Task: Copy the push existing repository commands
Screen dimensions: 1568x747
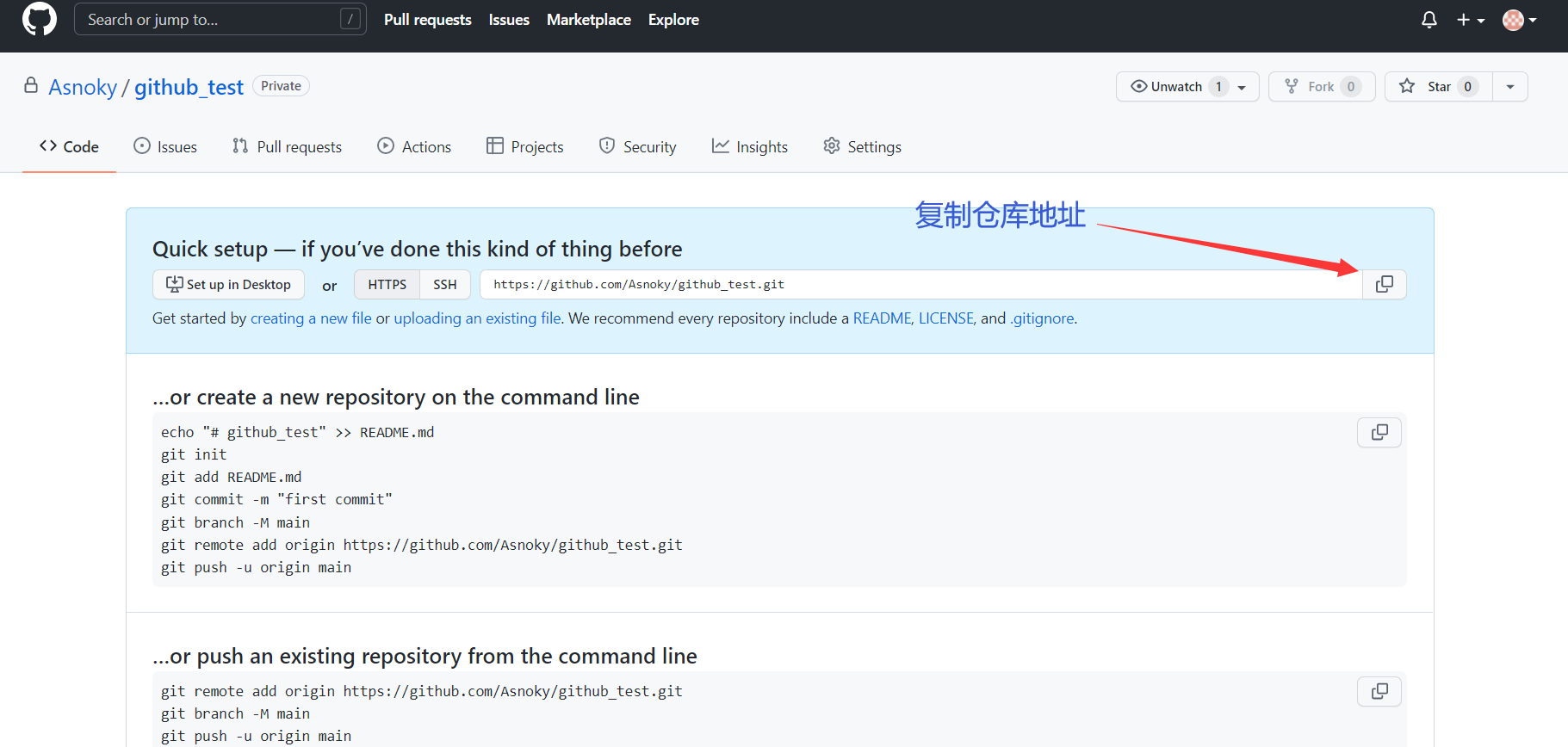Action: point(1379,691)
